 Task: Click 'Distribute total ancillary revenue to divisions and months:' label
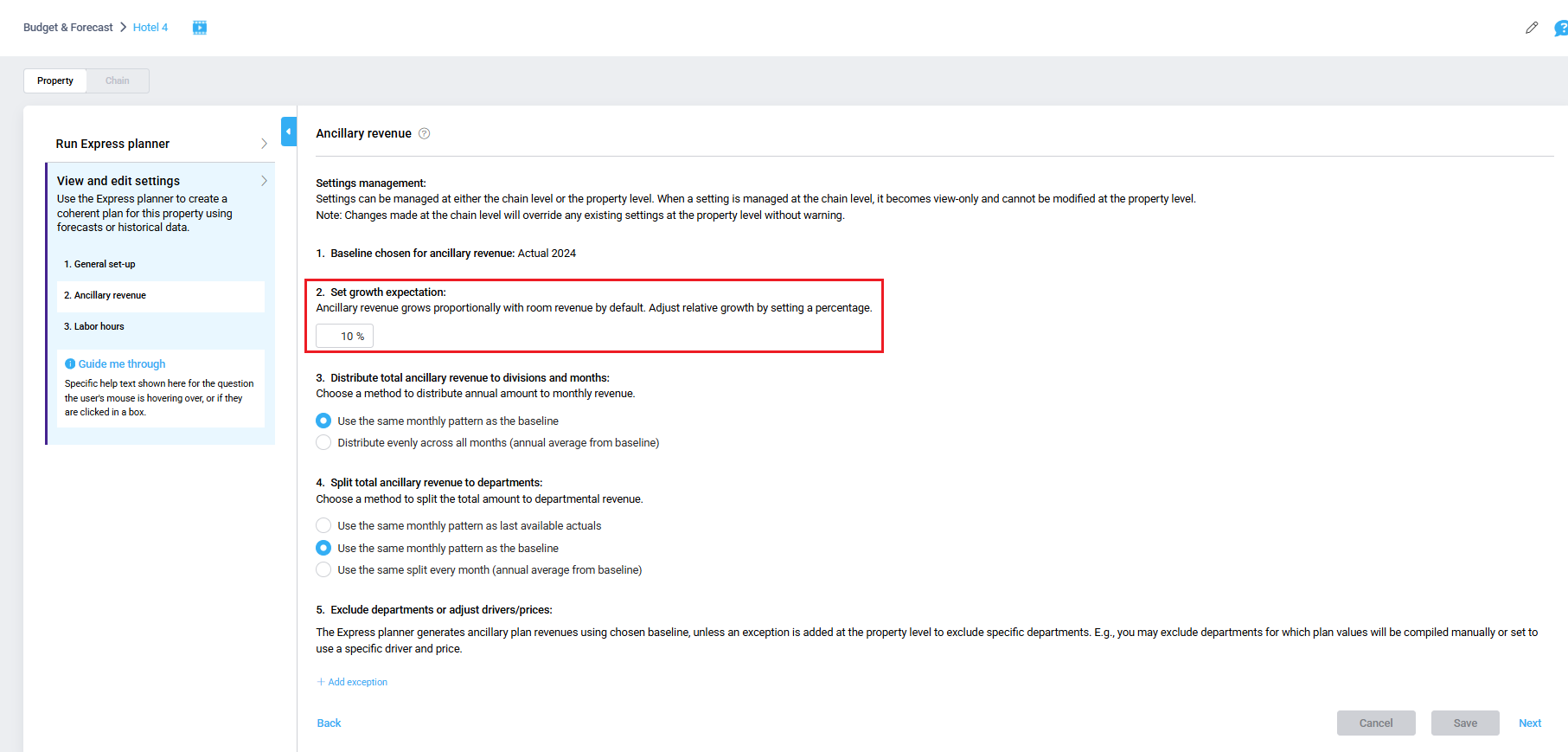[x=470, y=378]
